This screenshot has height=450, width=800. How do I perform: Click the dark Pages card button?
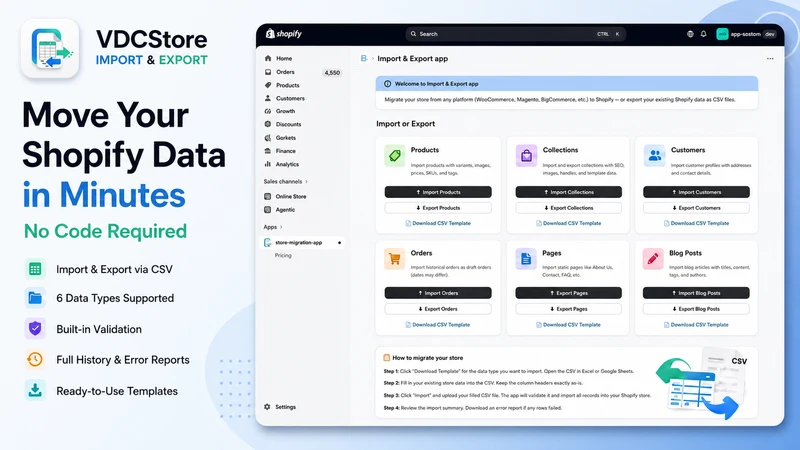pyautogui.click(x=568, y=293)
